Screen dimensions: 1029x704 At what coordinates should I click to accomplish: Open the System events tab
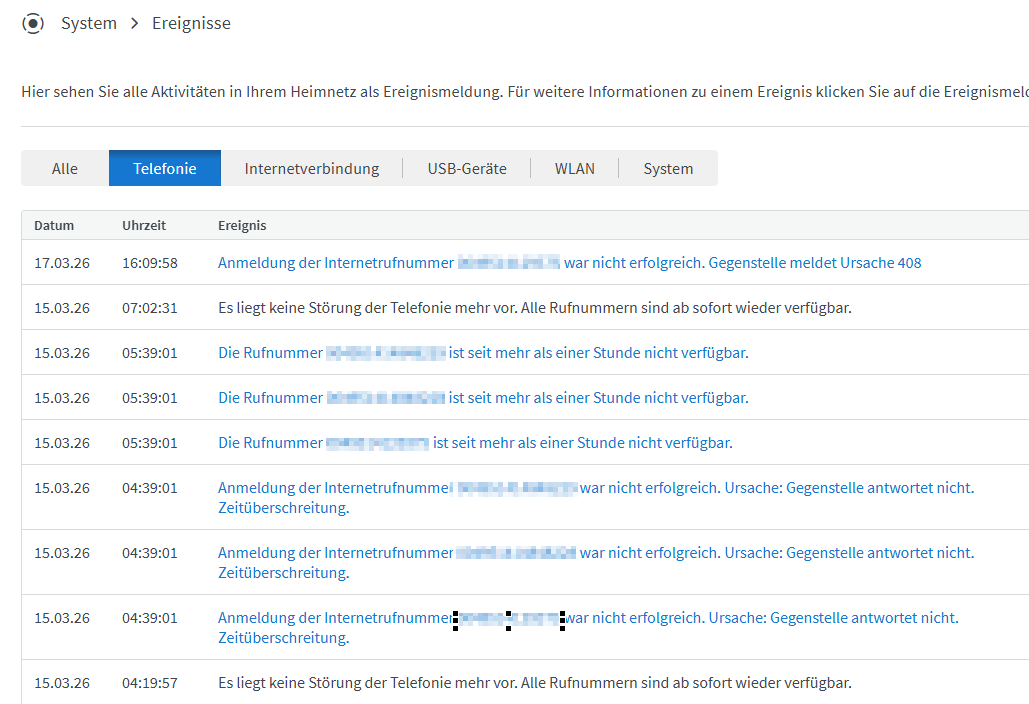pyautogui.click(x=668, y=169)
